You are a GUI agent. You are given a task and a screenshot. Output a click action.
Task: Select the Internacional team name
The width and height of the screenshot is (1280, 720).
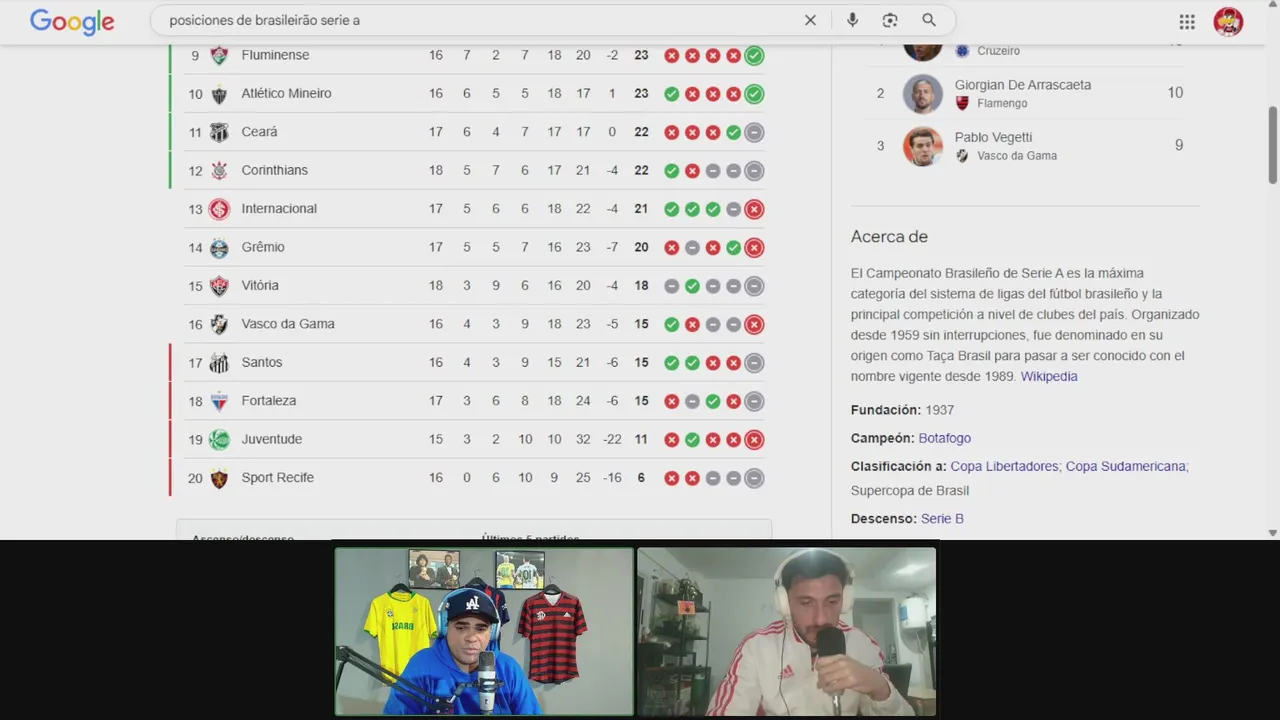pos(279,208)
